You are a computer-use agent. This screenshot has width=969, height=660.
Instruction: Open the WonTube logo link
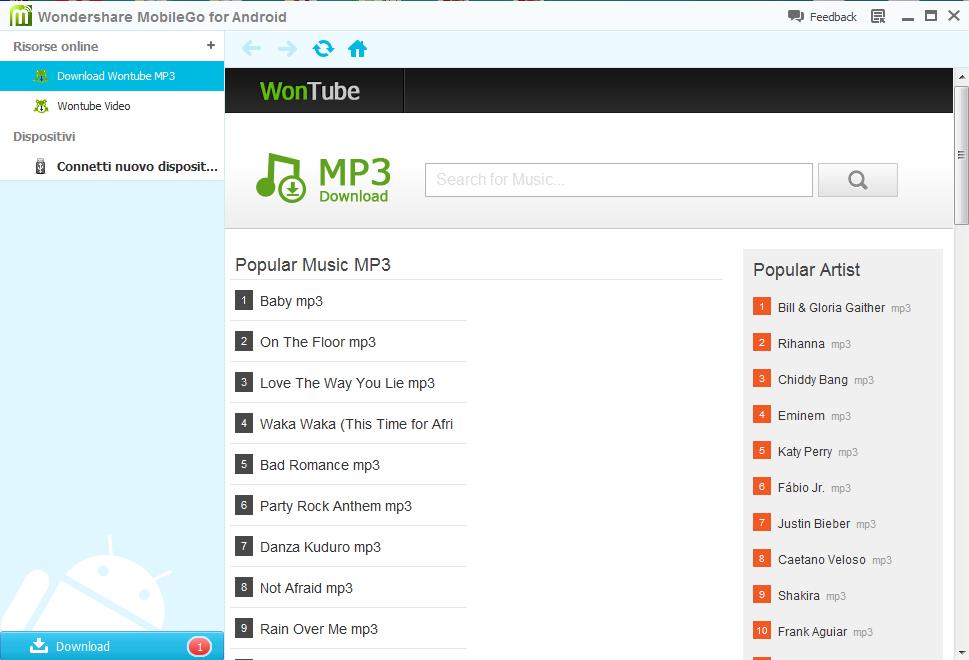[310, 91]
